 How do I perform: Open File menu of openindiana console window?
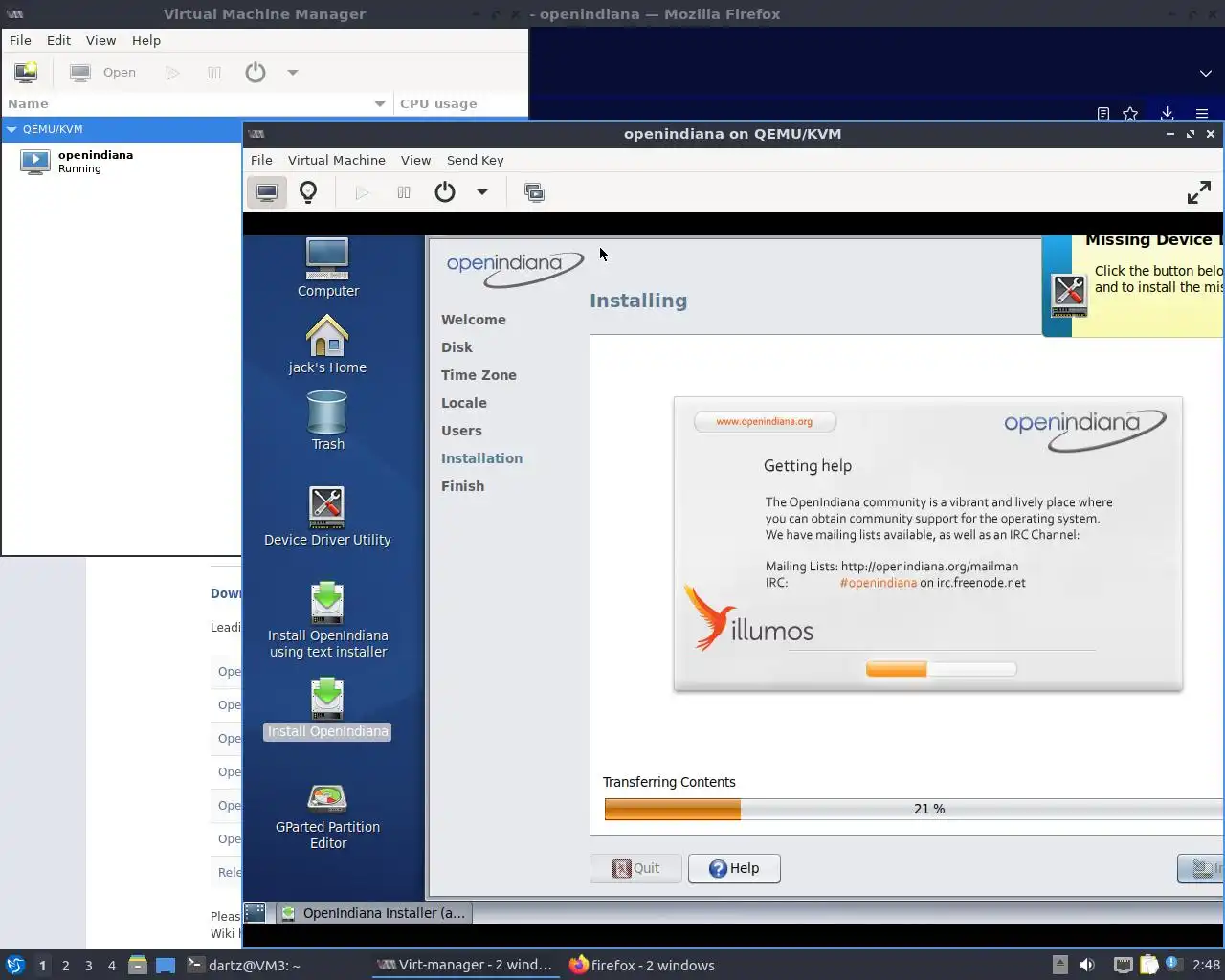(261, 160)
